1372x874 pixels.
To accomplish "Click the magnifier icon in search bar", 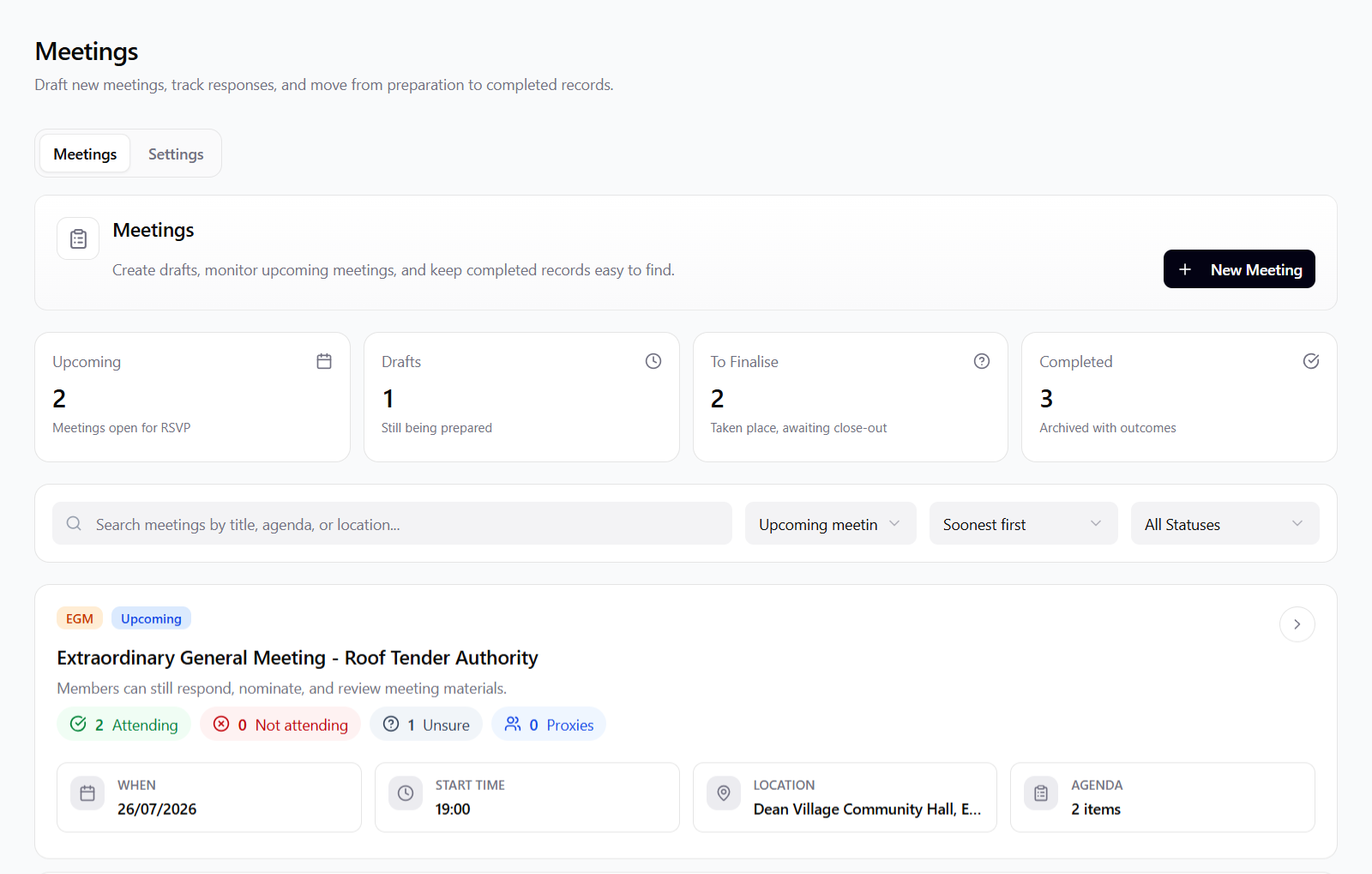I will point(75,523).
